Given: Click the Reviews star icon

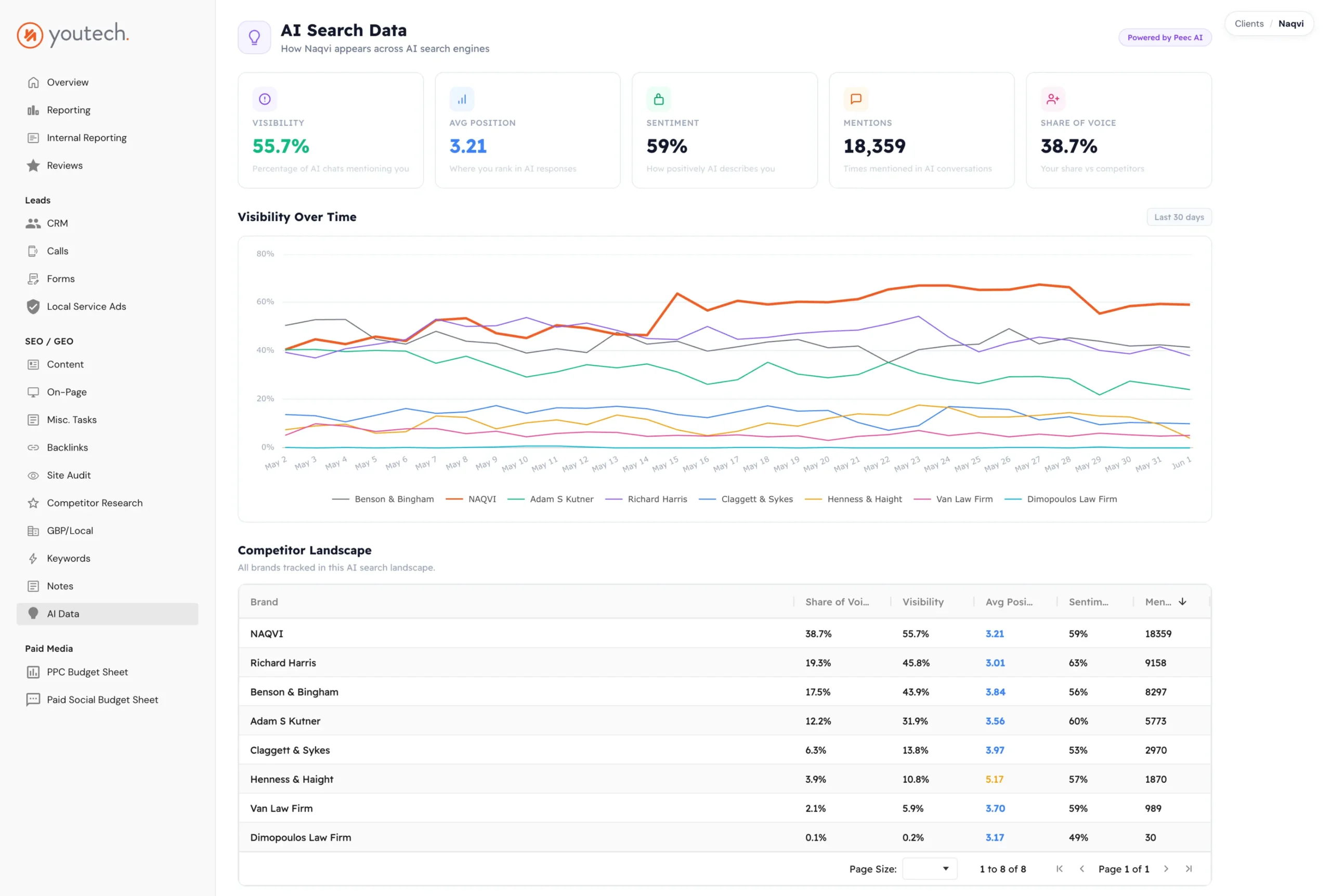Looking at the screenshot, I should tap(33, 166).
